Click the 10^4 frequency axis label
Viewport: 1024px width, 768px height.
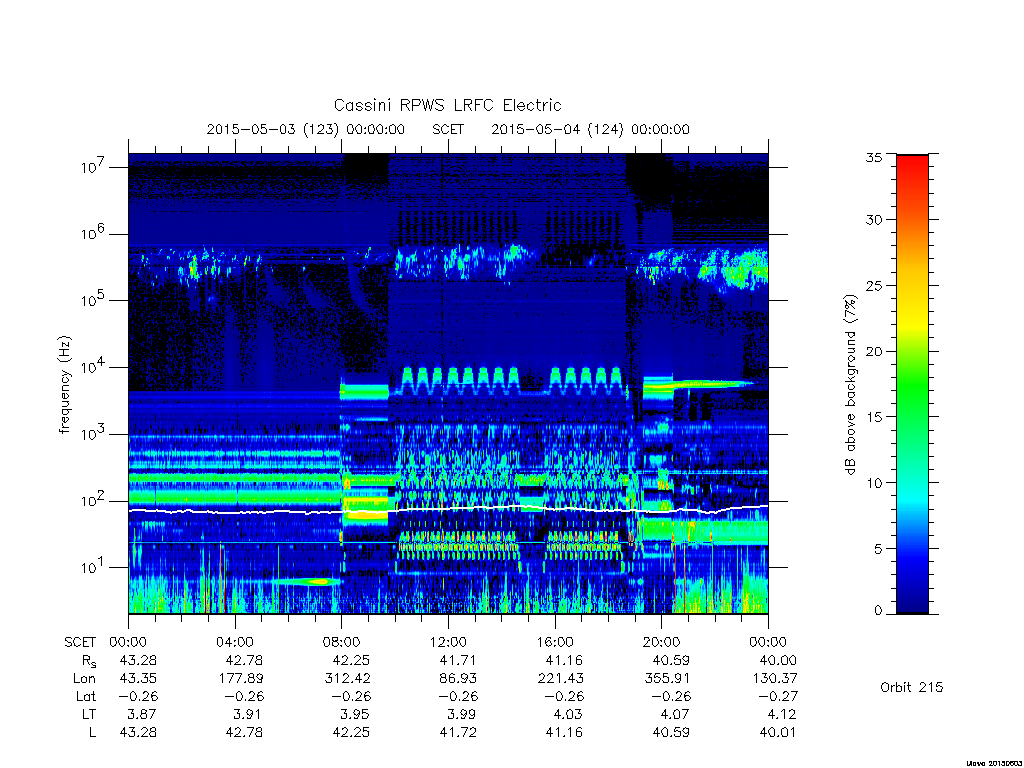[x=94, y=366]
